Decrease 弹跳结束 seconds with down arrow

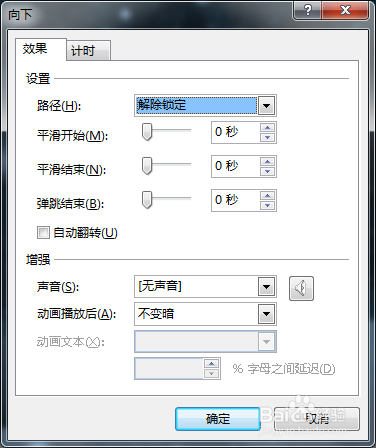pos(267,205)
